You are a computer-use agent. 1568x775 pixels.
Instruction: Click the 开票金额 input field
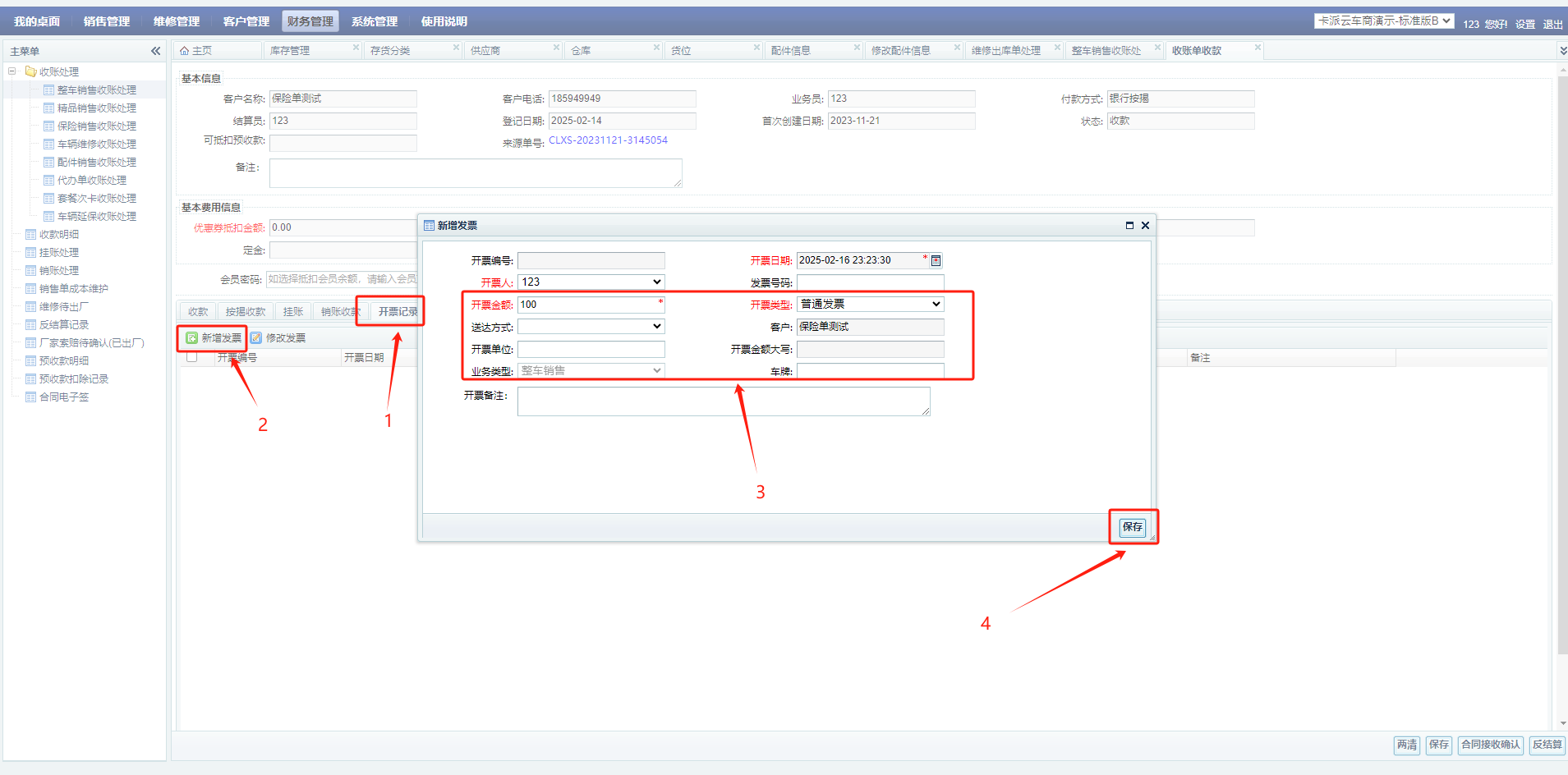tap(588, 305)
